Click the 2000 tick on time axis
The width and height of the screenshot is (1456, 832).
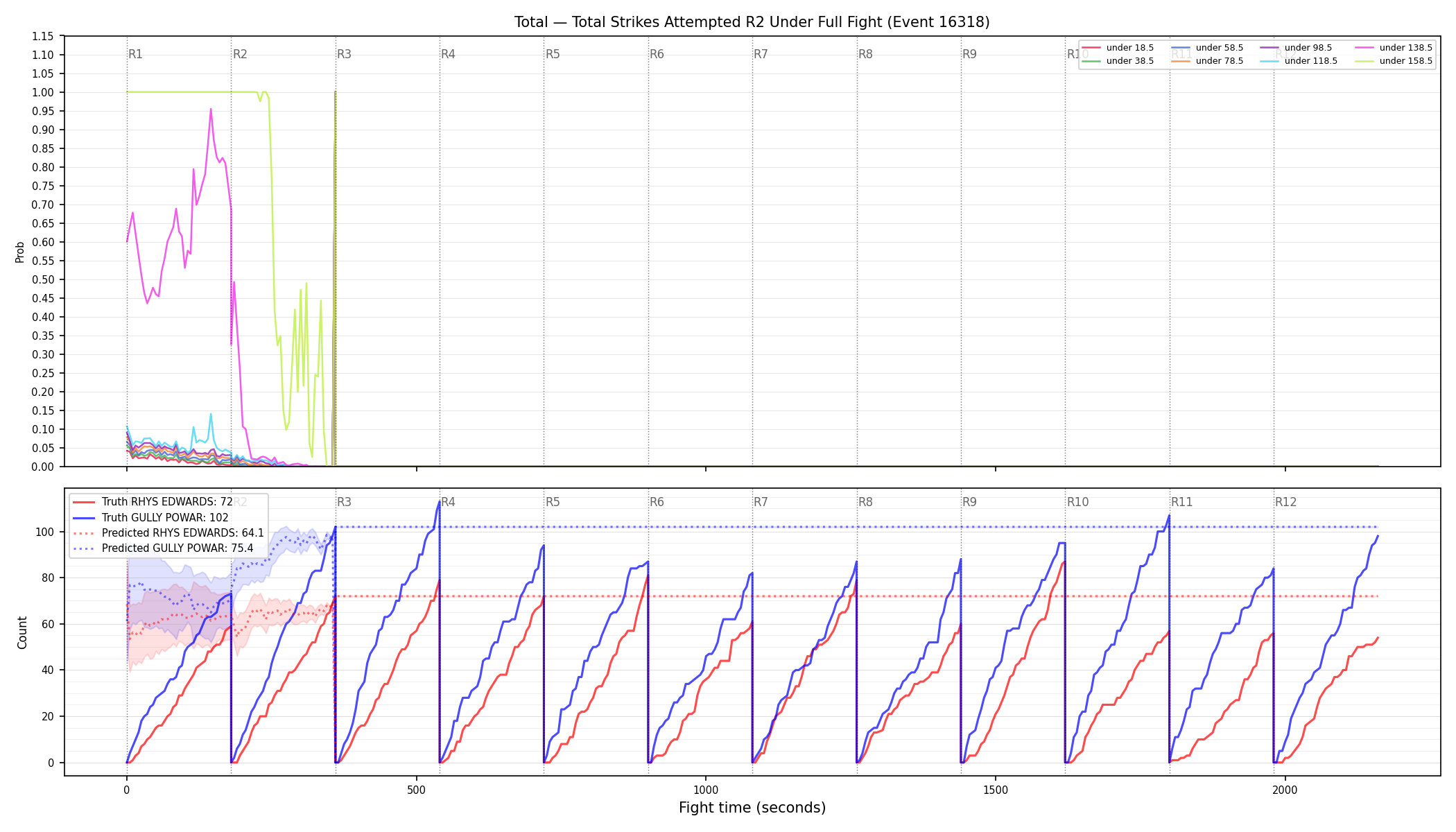pos(1285,790)
